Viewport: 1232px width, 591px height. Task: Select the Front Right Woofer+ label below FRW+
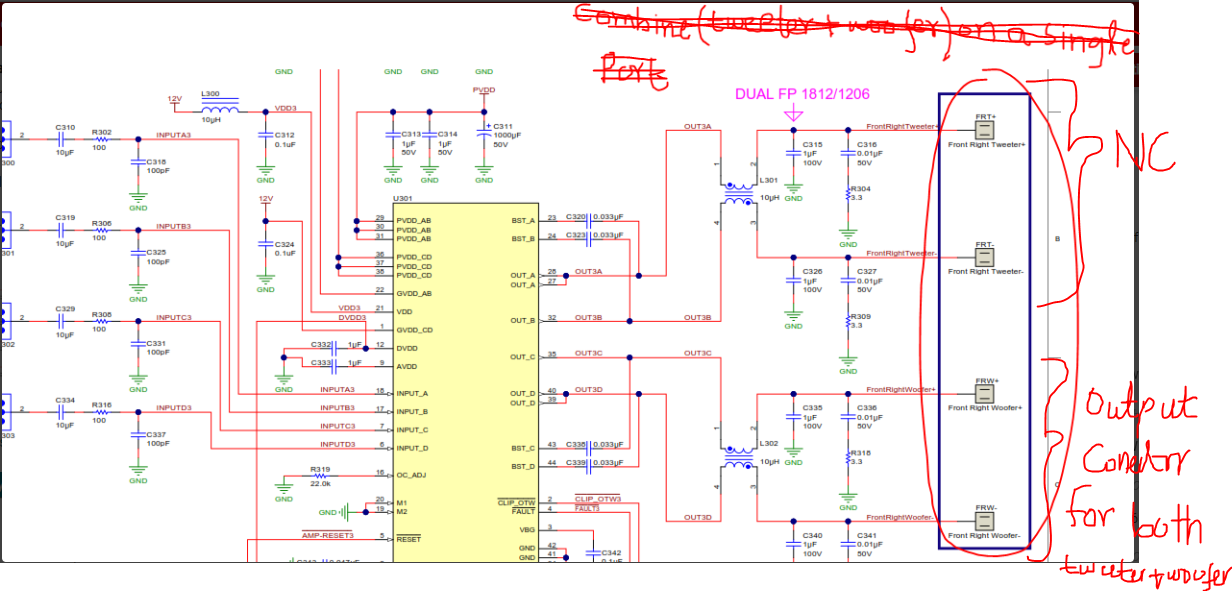click(986, 408)
